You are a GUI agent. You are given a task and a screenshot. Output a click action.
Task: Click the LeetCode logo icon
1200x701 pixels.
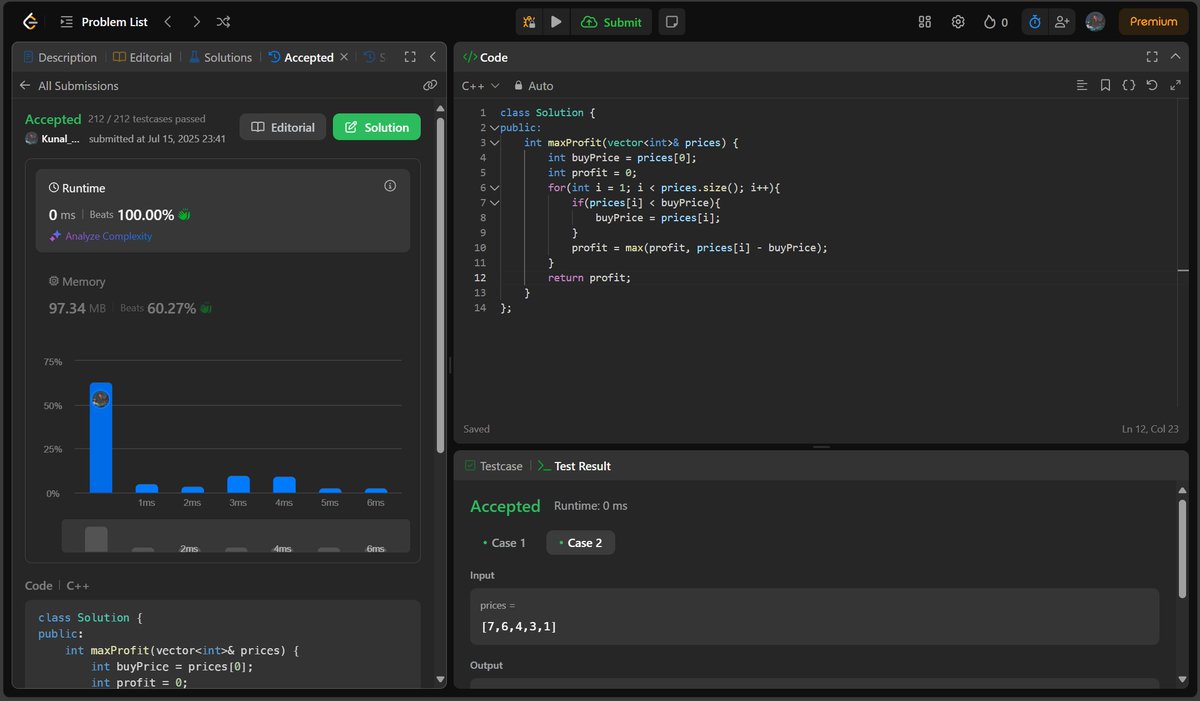click(30, 21)
